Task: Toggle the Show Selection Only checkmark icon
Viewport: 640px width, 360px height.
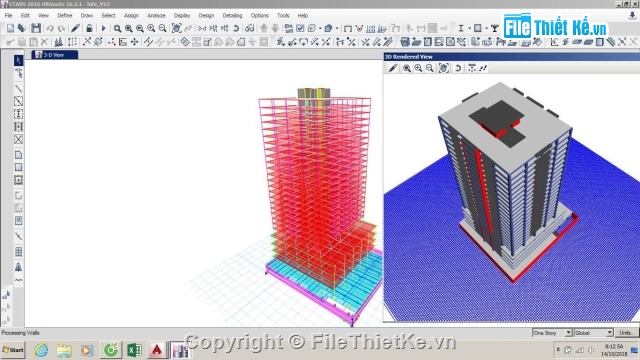Action: point(300,28)
